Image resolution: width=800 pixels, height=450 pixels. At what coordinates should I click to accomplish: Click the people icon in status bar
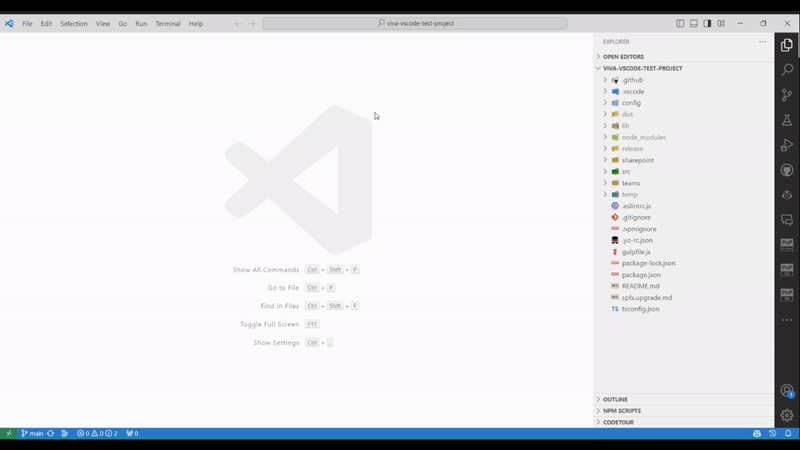[757, 433]
